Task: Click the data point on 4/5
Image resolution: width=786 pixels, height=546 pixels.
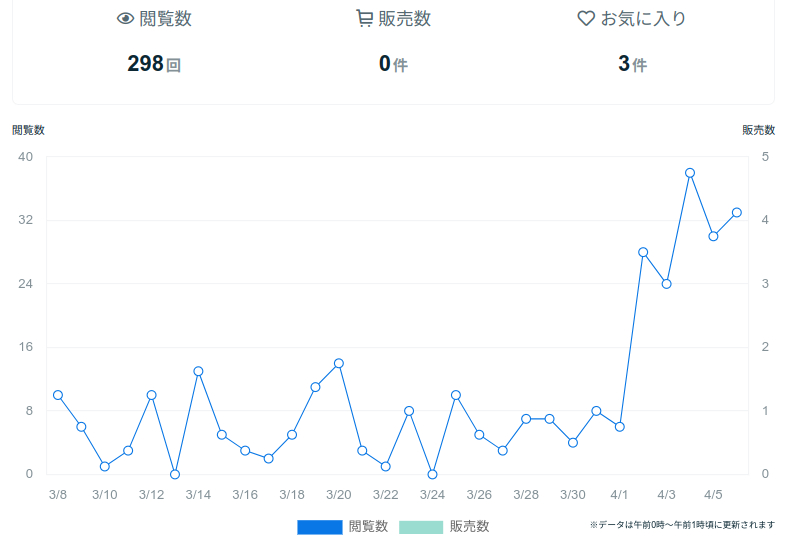Action: [x=713, y=236]
